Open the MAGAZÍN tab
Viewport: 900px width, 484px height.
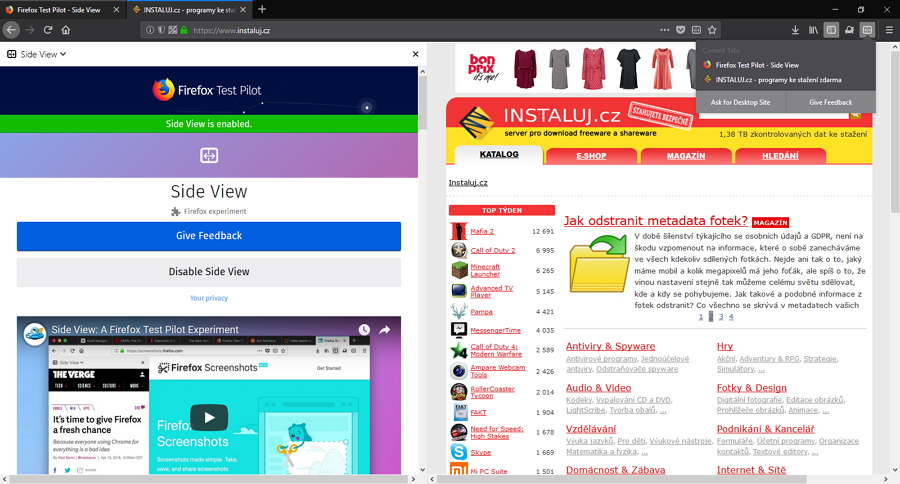click(x=686, y=156)
